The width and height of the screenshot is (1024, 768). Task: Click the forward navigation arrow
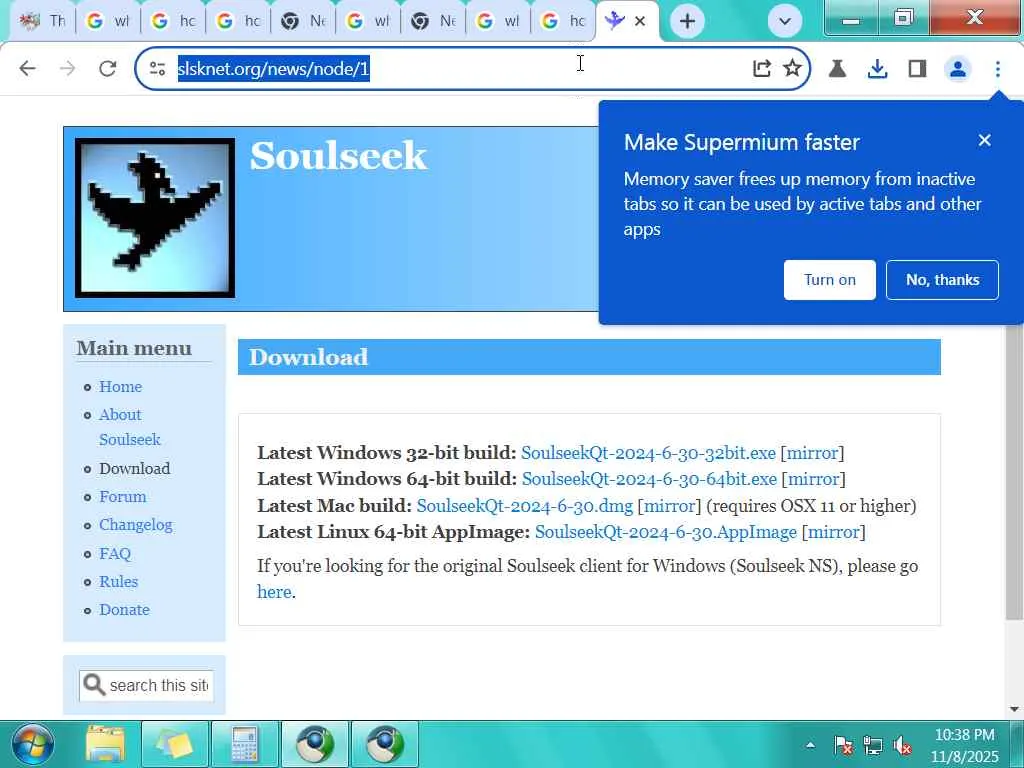click(67, 68)
